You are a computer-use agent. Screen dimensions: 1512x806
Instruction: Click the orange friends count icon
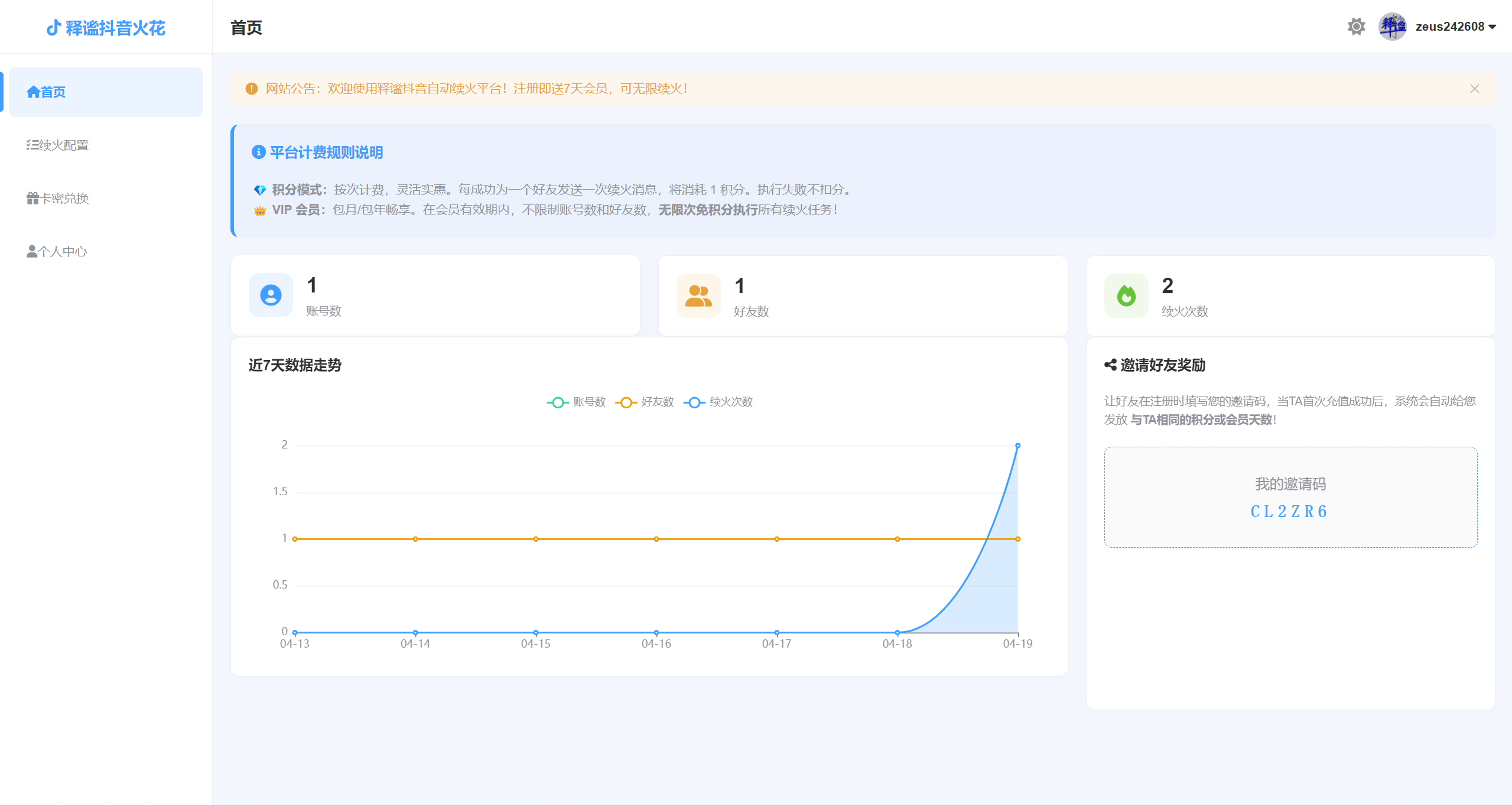[x=698, y=295]
